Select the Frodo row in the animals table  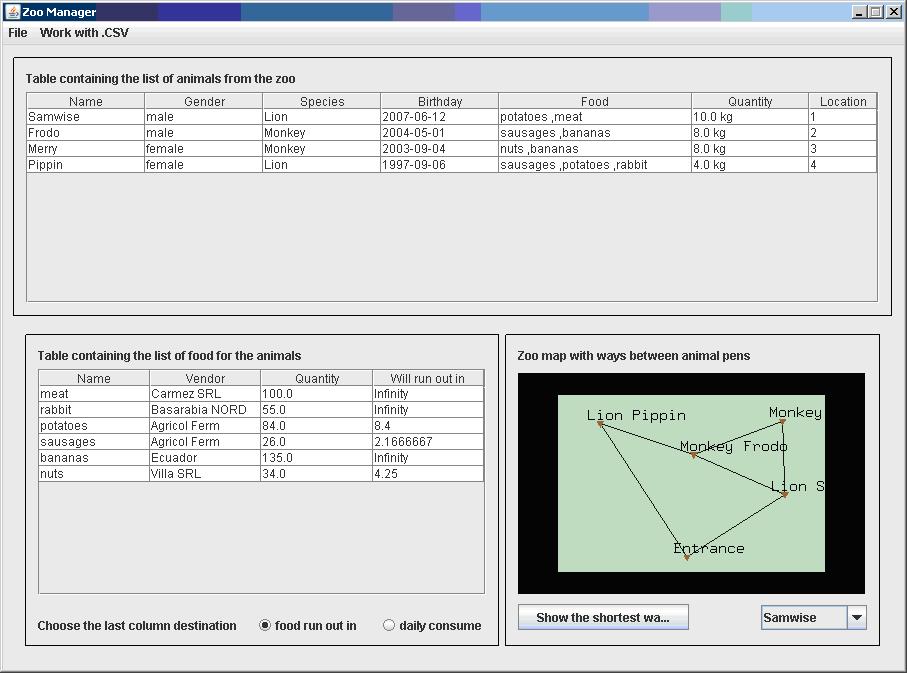point(200,132)
